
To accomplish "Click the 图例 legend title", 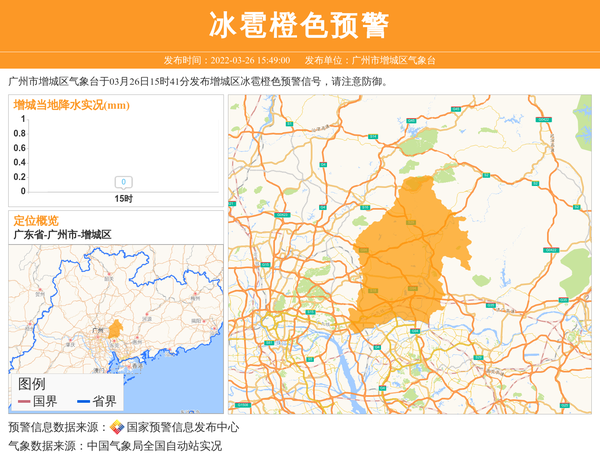I will [x=31, y=383].
